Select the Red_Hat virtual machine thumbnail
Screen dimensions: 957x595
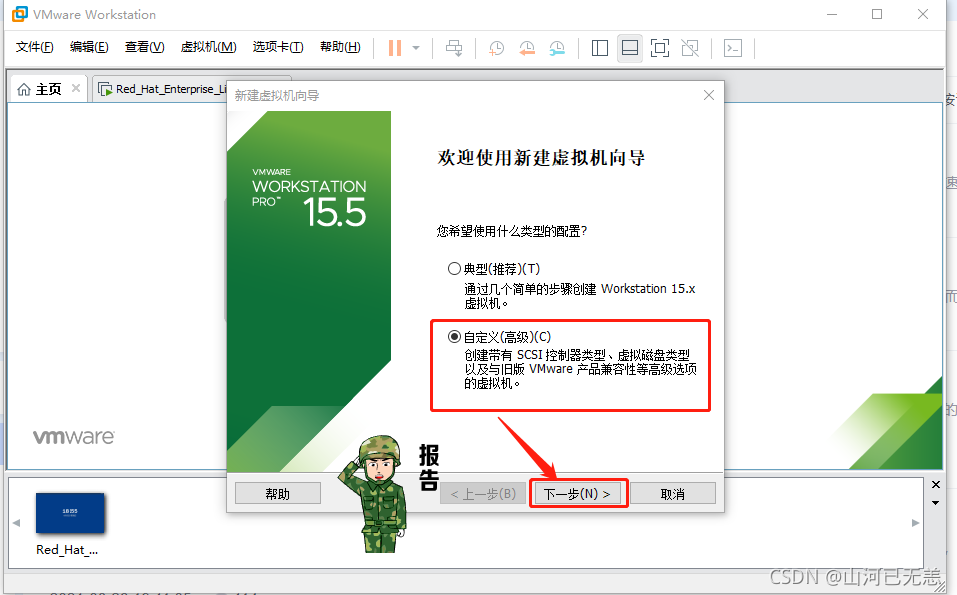click(x=70, y=513)
